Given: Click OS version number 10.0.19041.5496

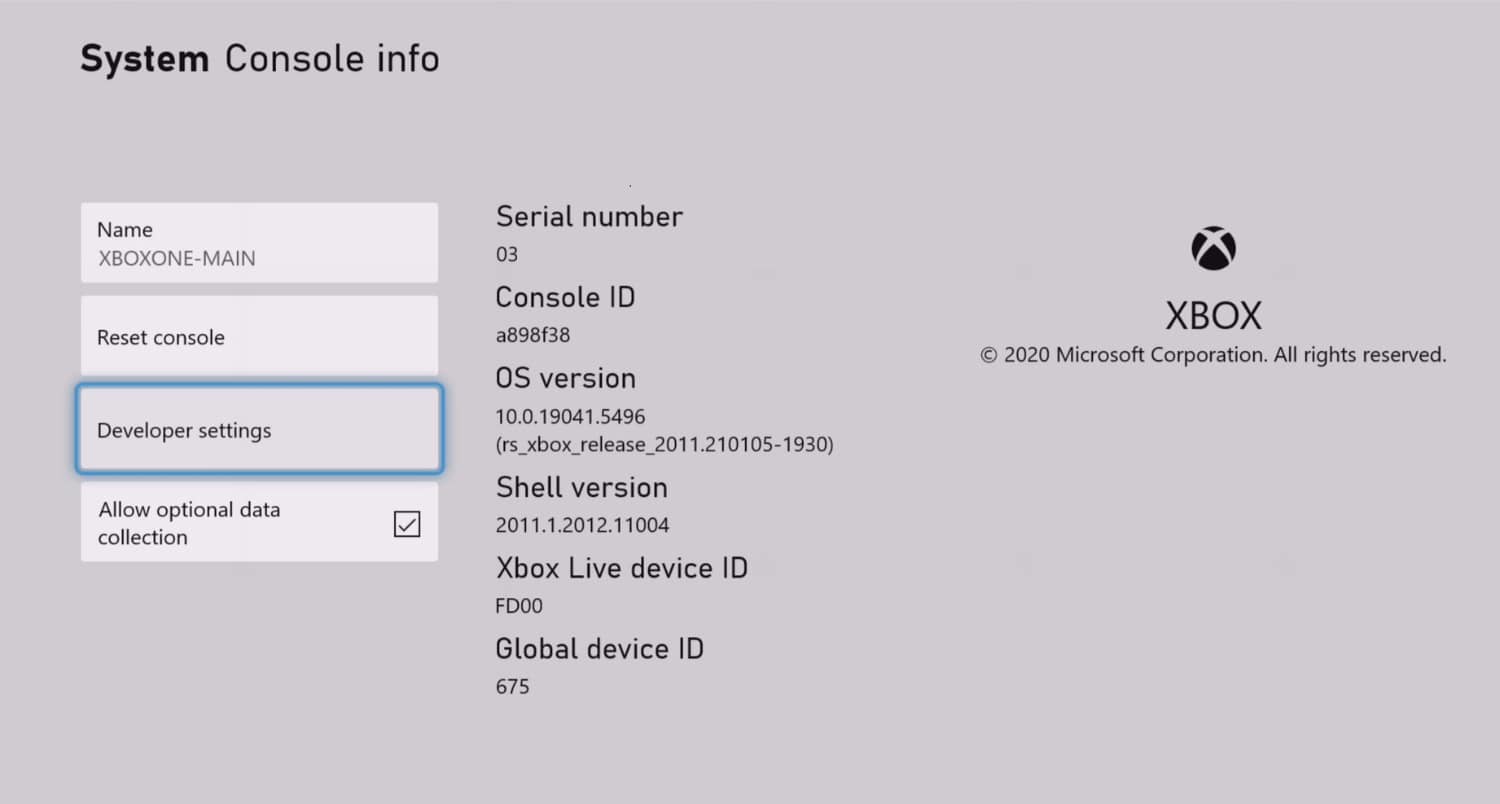Looking at the screenshot, I should coord(571,416).
